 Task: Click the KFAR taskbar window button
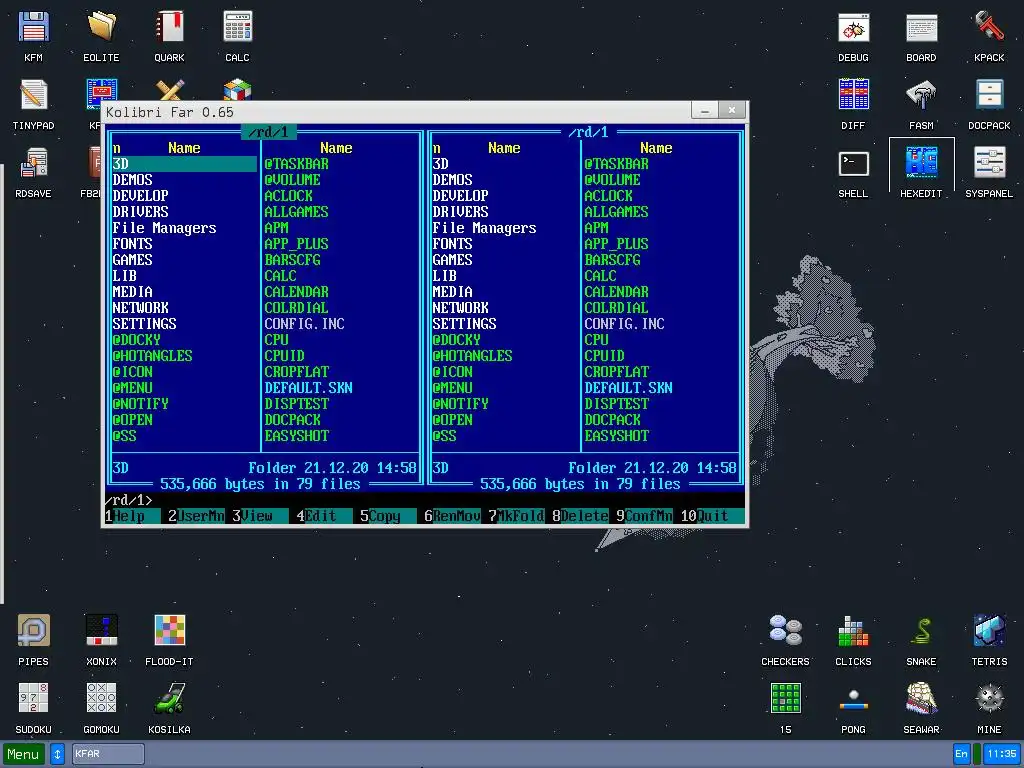(108, 754)
